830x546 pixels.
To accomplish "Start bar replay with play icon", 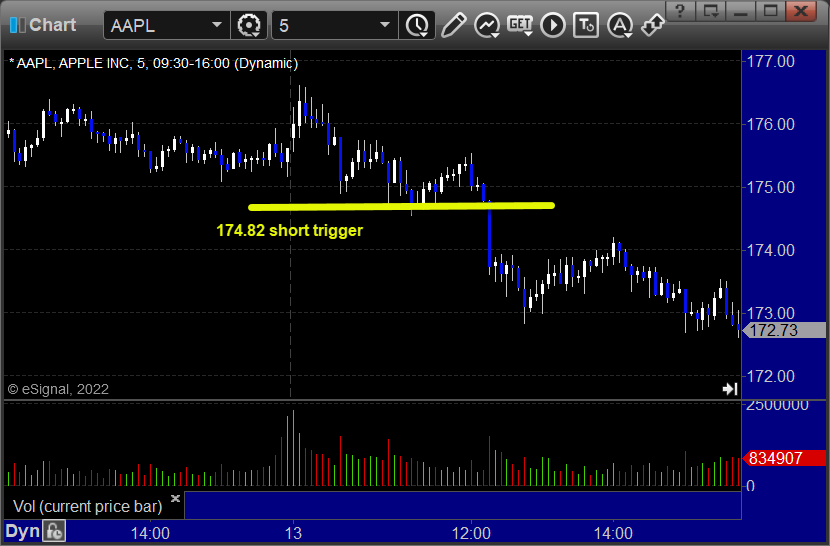I will (553, 25).
